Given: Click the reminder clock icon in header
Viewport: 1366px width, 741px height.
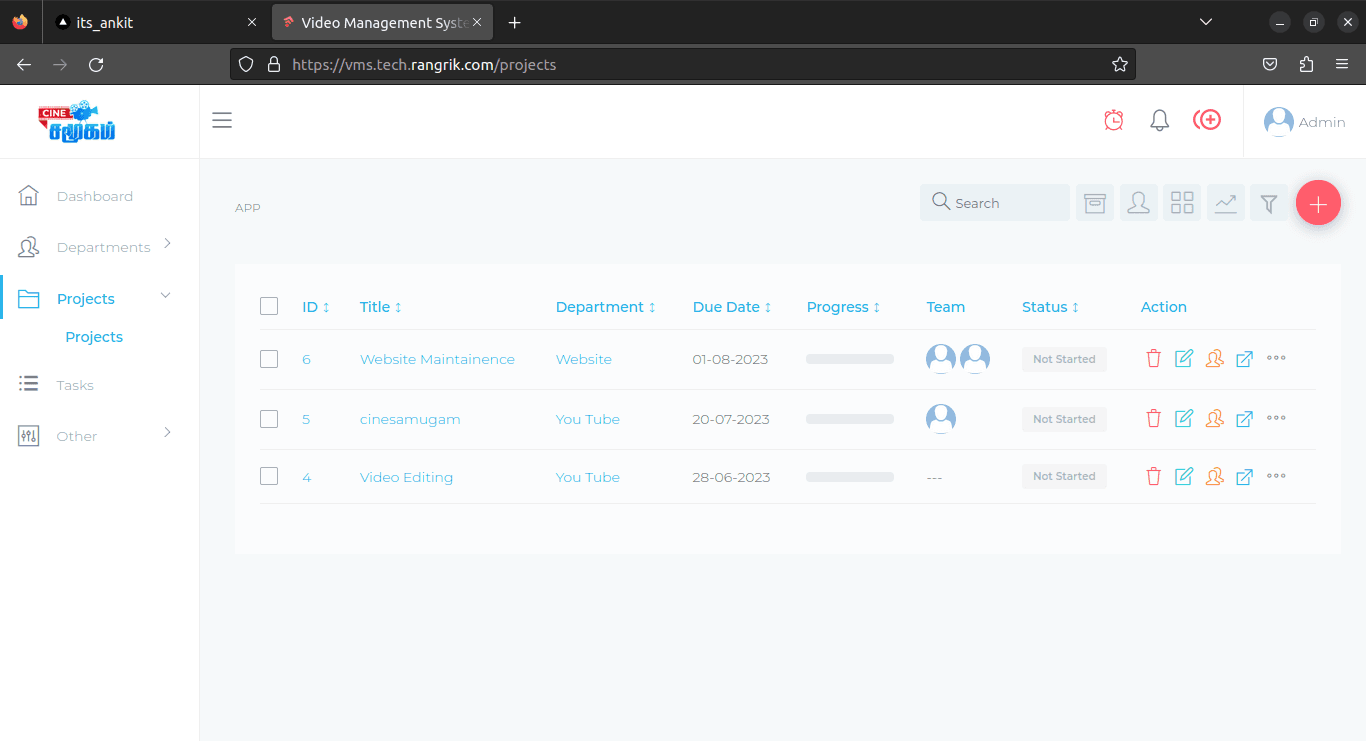Looking at the screenshot, I should 1114,119.
